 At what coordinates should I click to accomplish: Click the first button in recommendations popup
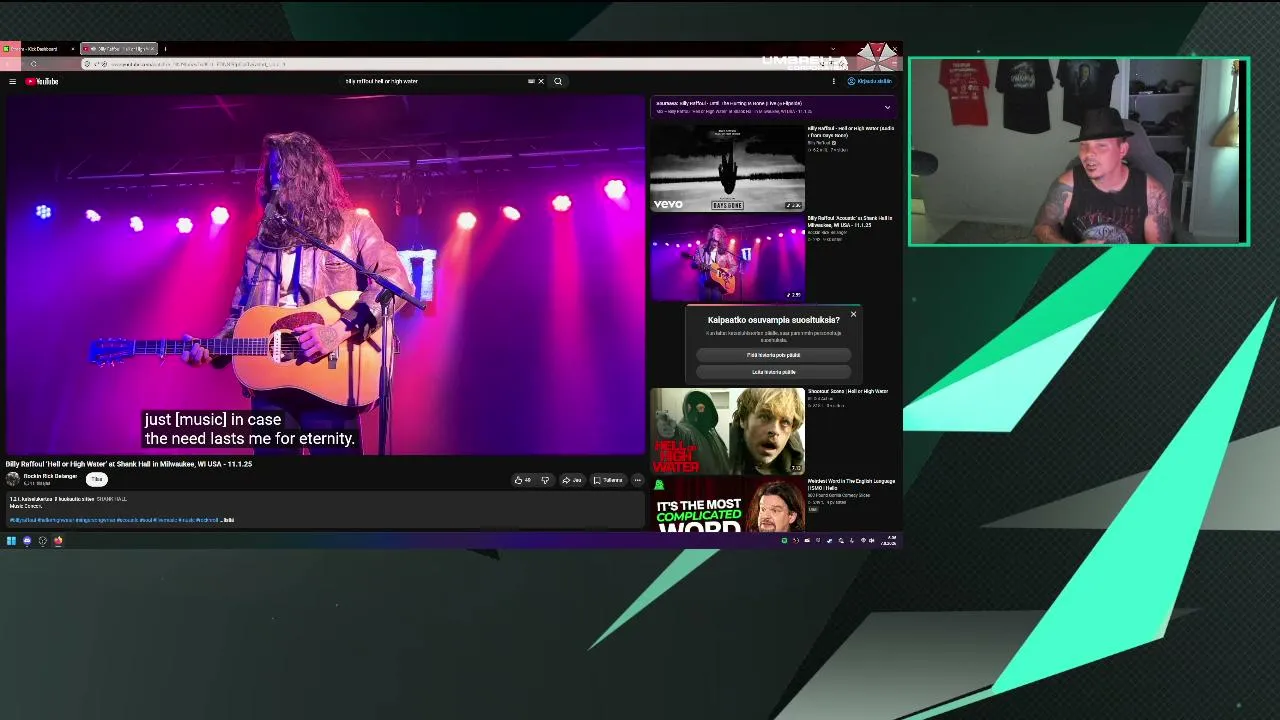(x=773, y=355)
